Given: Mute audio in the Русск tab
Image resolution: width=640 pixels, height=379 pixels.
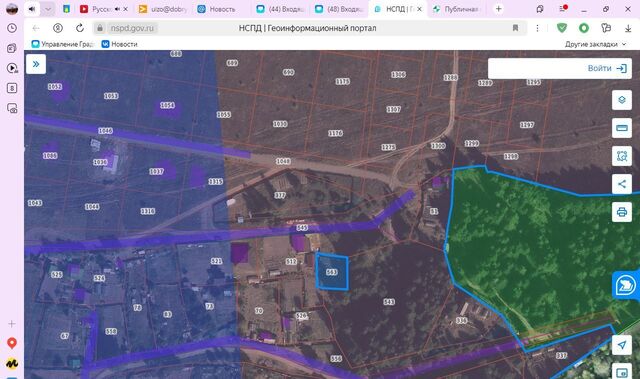Looking at the screenshot, I should [118, 9].
